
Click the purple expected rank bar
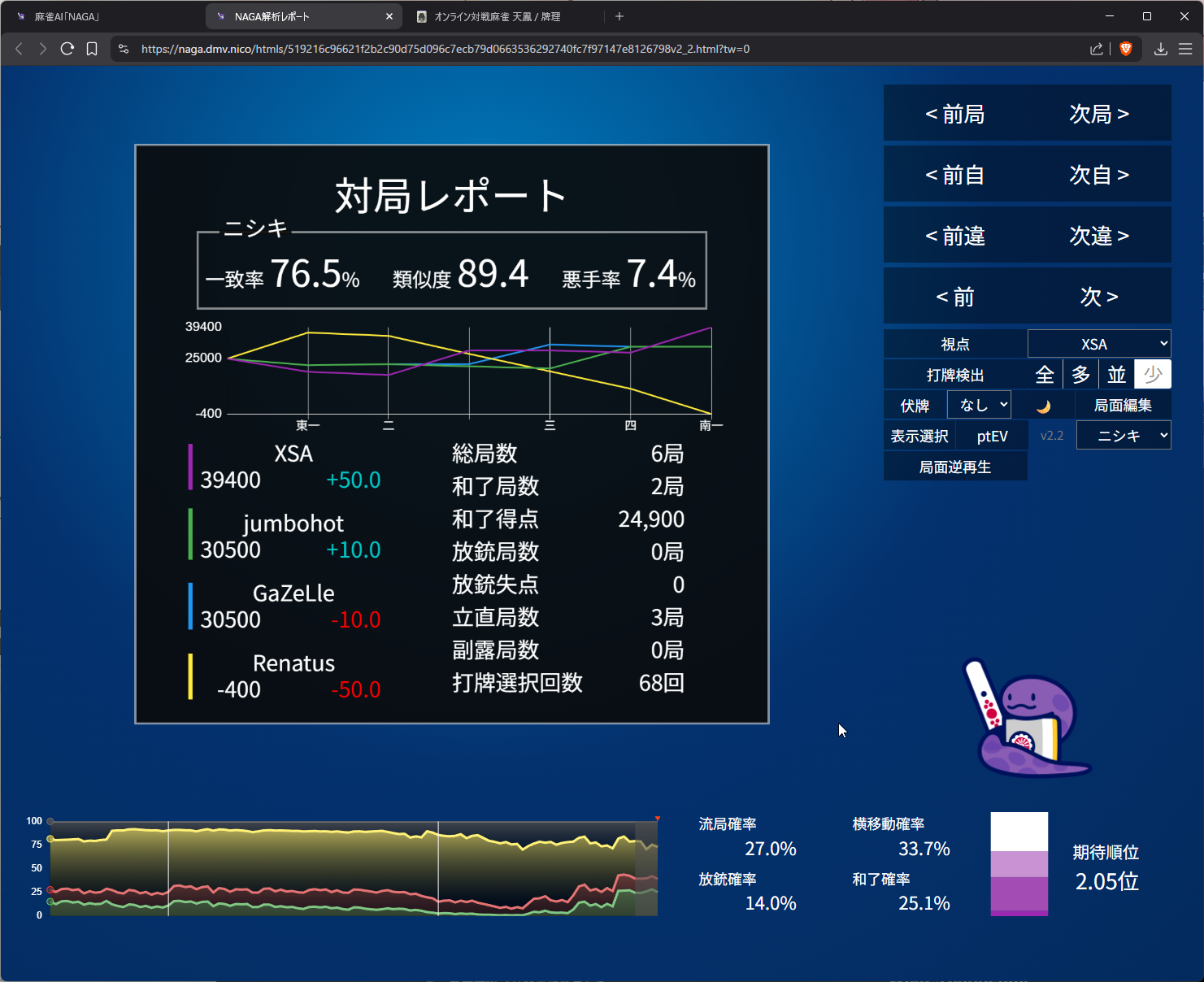(1019, 894)
